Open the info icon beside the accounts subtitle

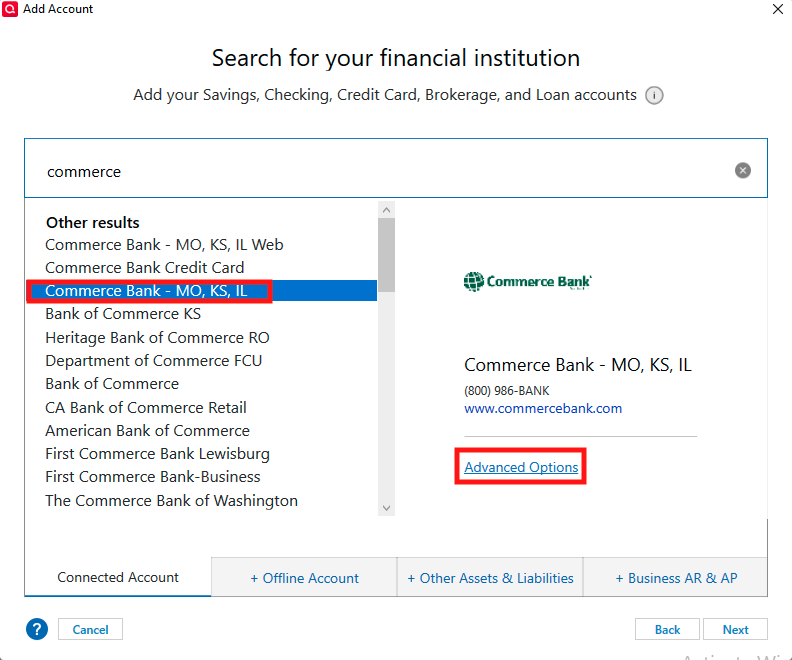(654, 95)
